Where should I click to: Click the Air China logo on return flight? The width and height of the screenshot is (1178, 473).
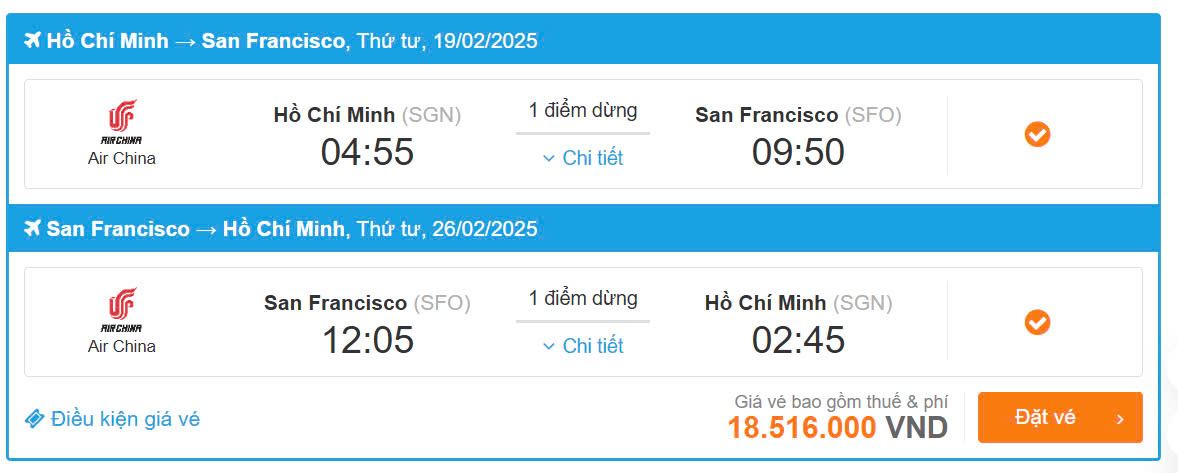(x=121, y=308)
